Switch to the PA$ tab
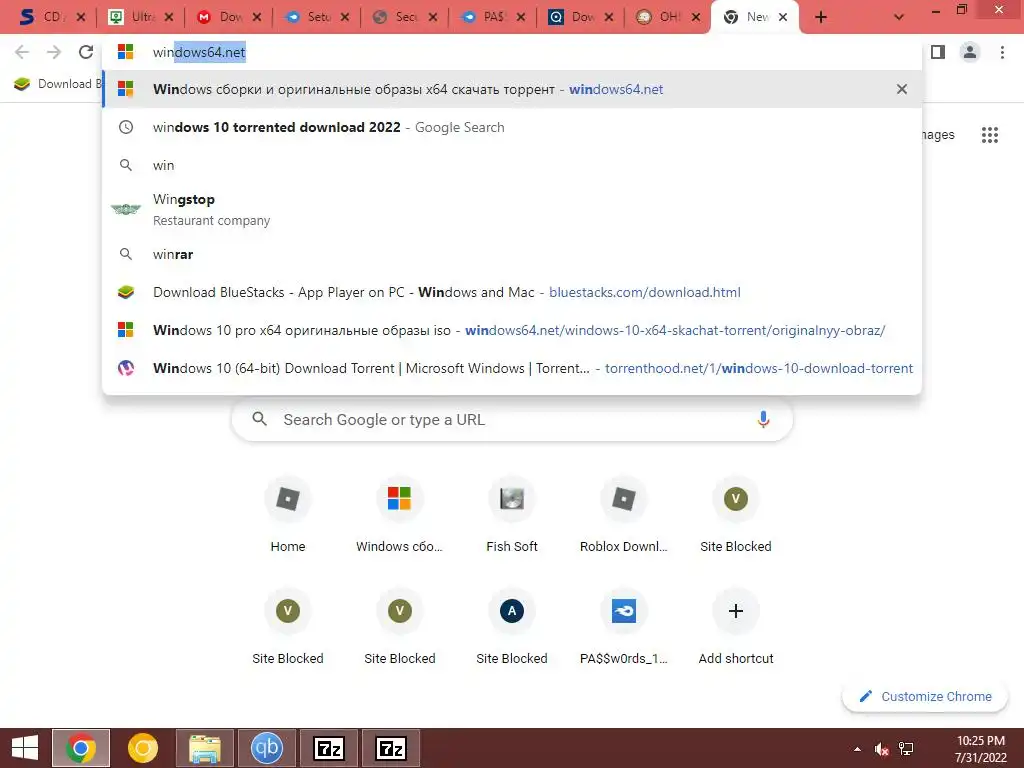The height and width of the screenshot is (768, 1024). pyautogui.click(x=487, y=17)
